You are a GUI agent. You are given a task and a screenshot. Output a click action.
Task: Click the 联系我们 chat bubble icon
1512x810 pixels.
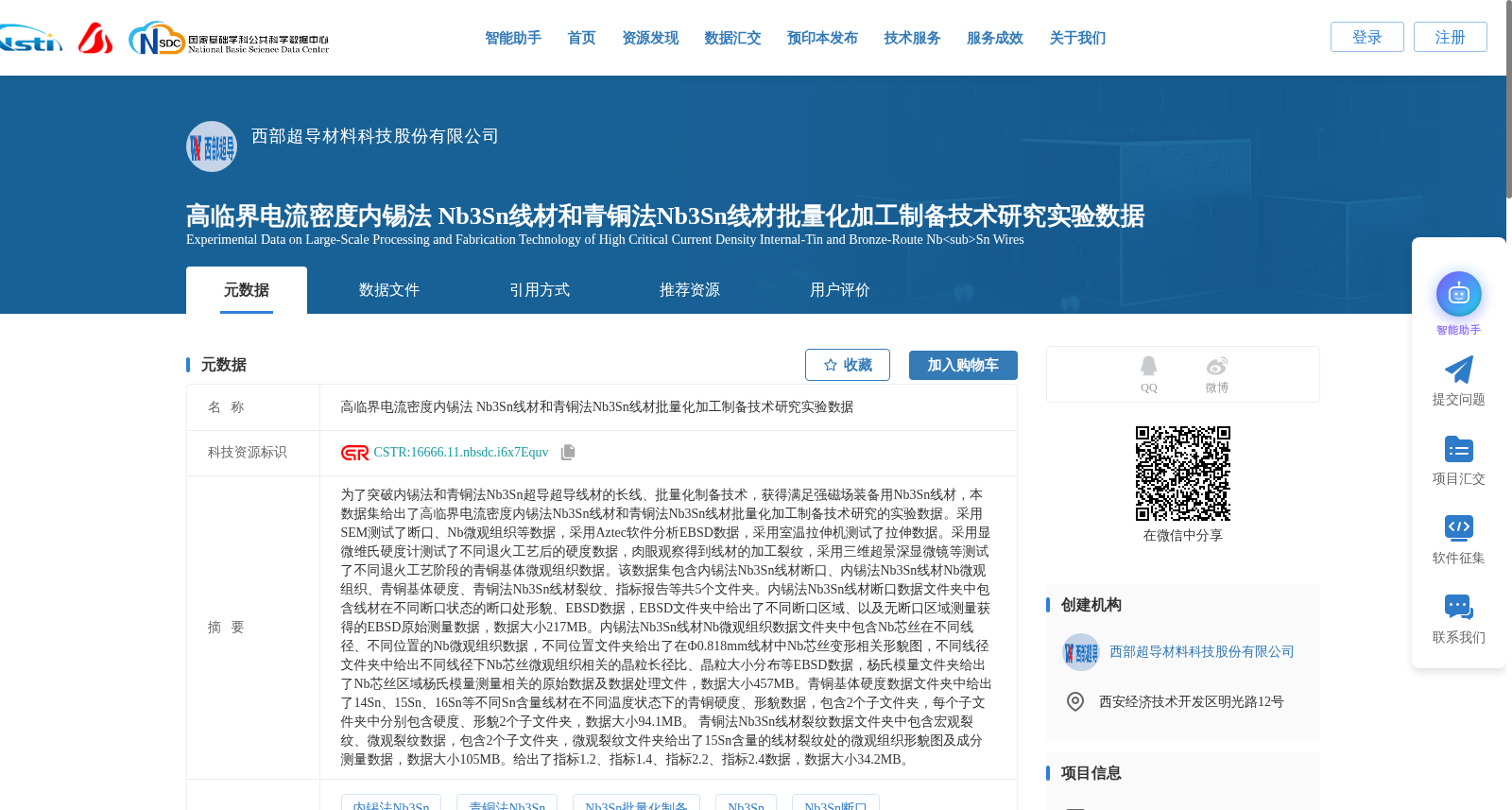(x=1458, y=607)
